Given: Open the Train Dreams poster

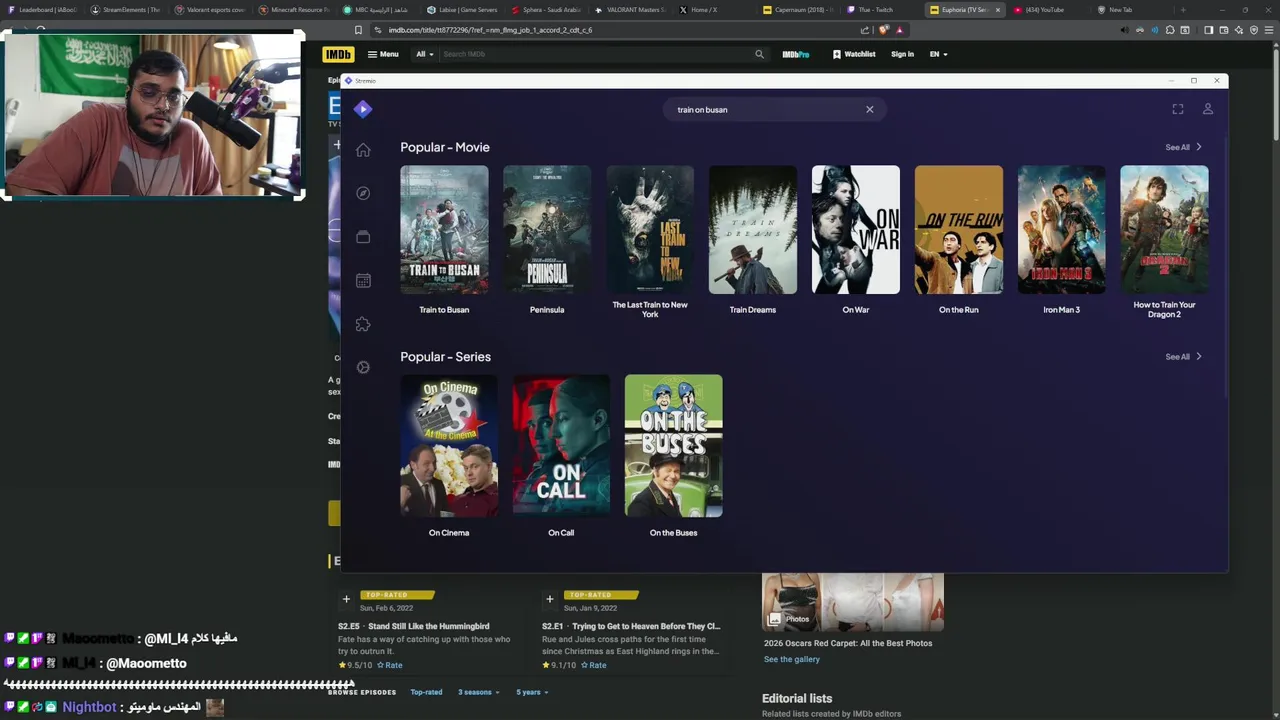Looking at the screenshot, I should click(753, 230).
